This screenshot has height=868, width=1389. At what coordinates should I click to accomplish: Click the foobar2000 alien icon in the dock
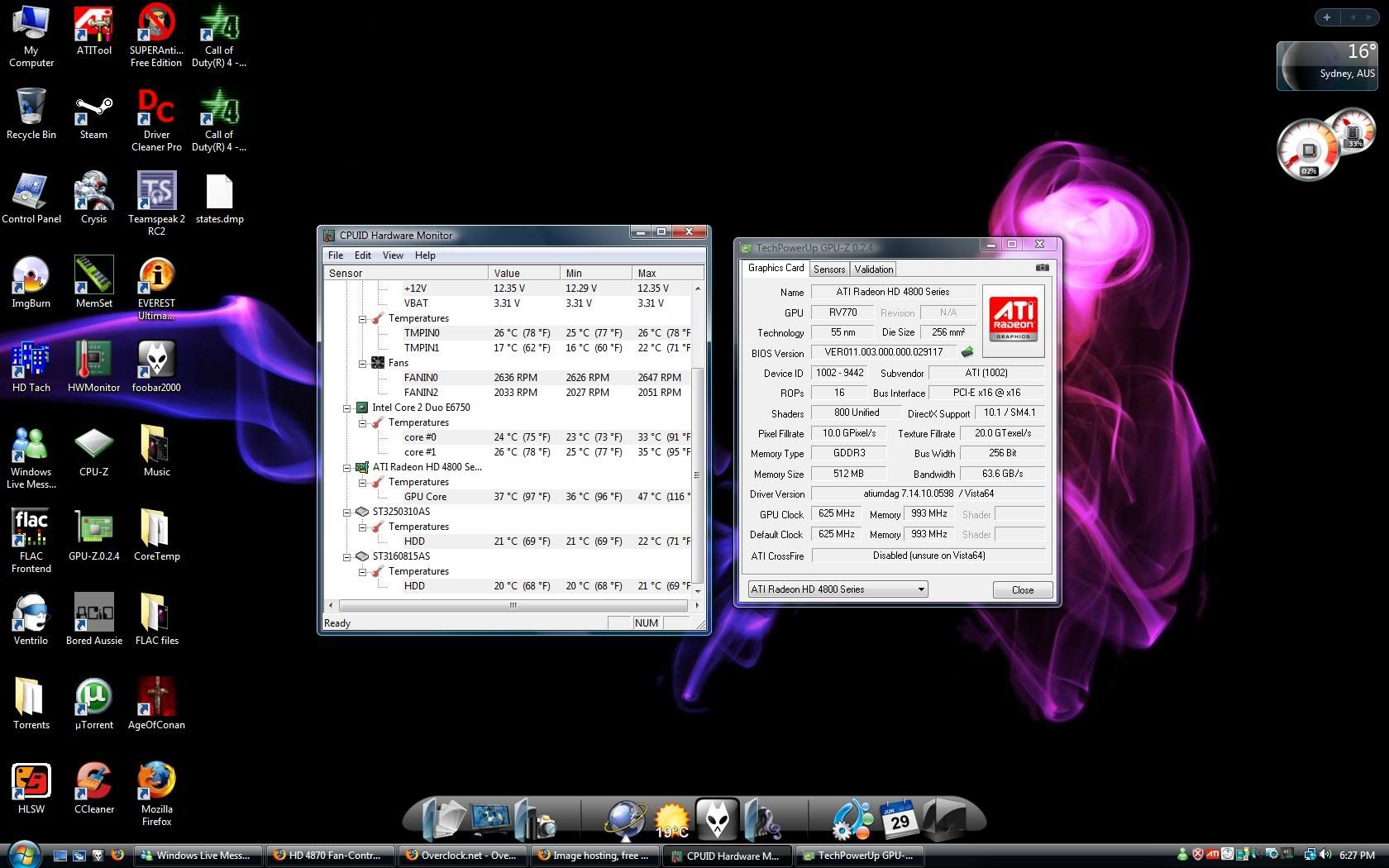(x=716, y=820)
